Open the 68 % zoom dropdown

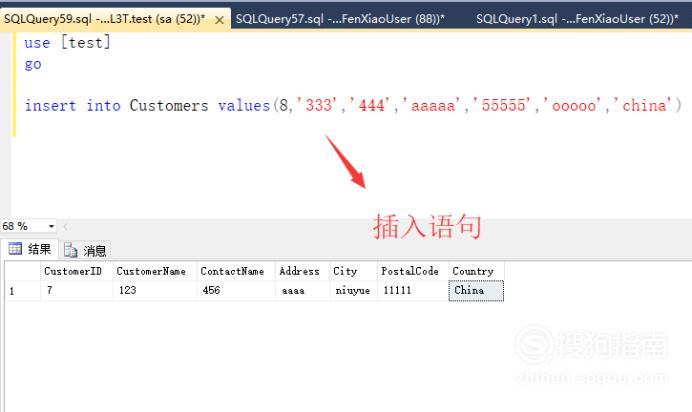tap(51, 226)
